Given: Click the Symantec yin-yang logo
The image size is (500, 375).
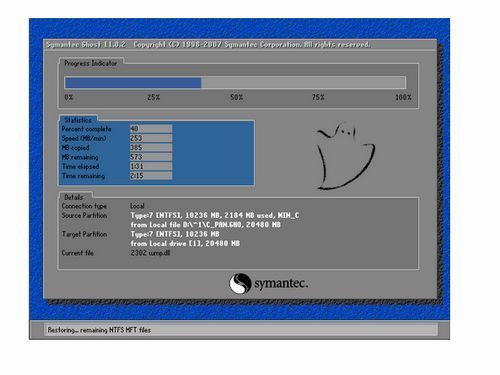Looking at the screenshot, I should point(240,283).
